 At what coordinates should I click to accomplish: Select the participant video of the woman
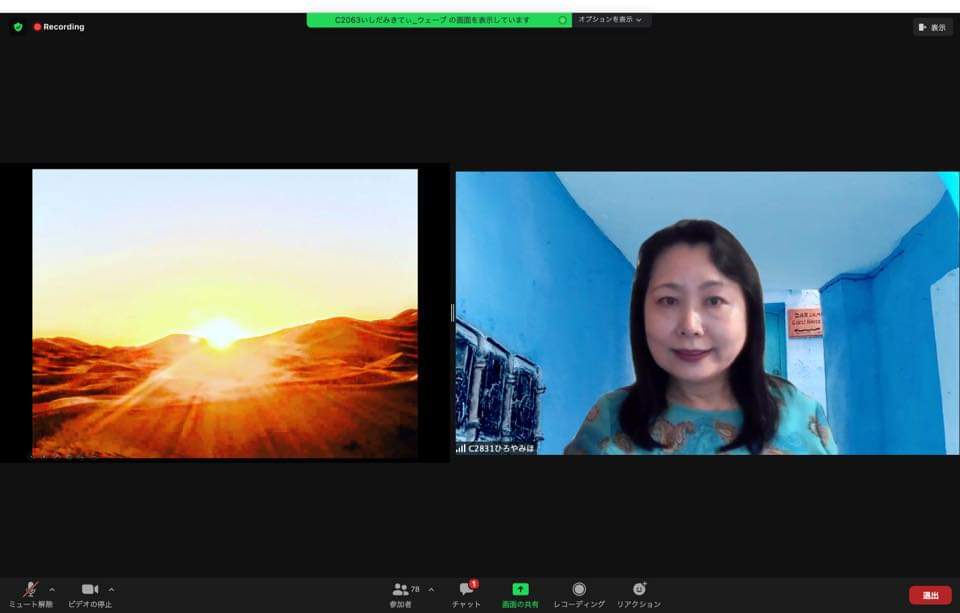click(x=707, y=313)
